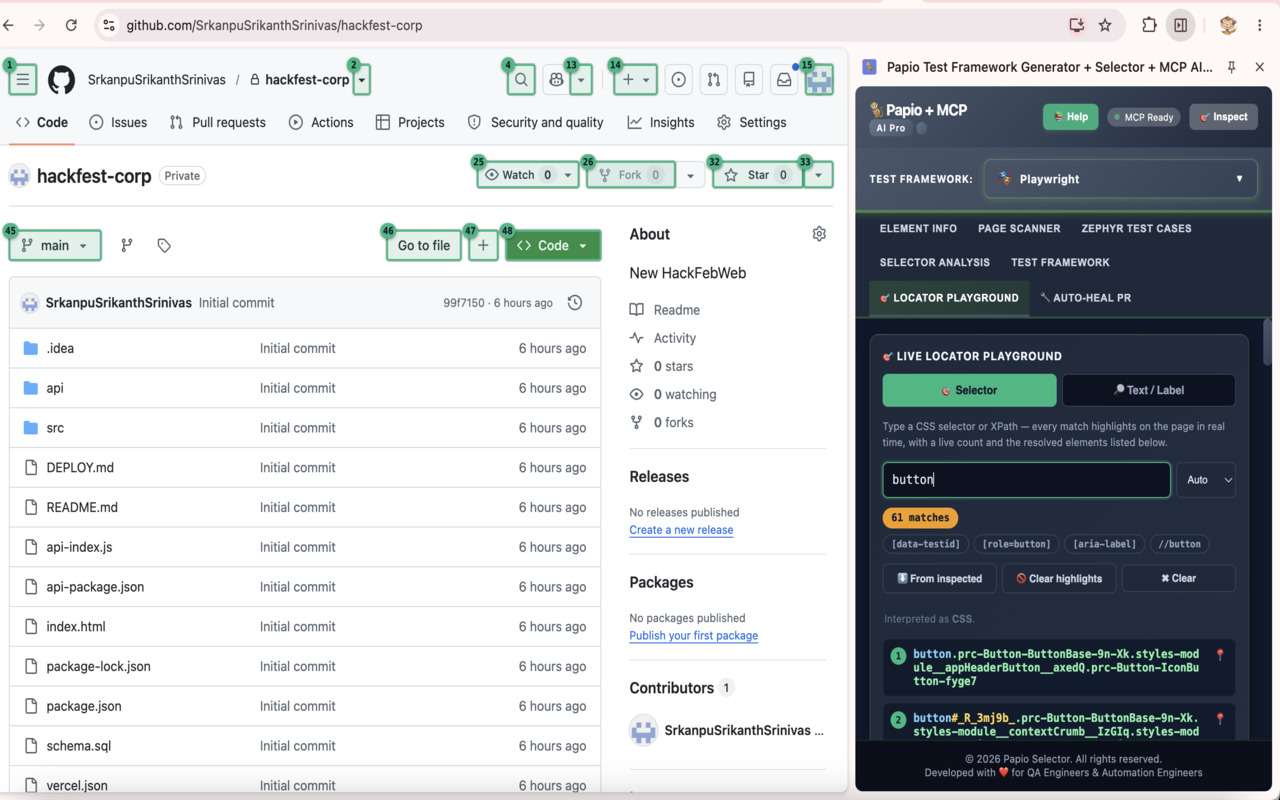Open commit history clock icon
Image resolution: width=1280 pixels, height=800 pixels.
pos(575,303)
